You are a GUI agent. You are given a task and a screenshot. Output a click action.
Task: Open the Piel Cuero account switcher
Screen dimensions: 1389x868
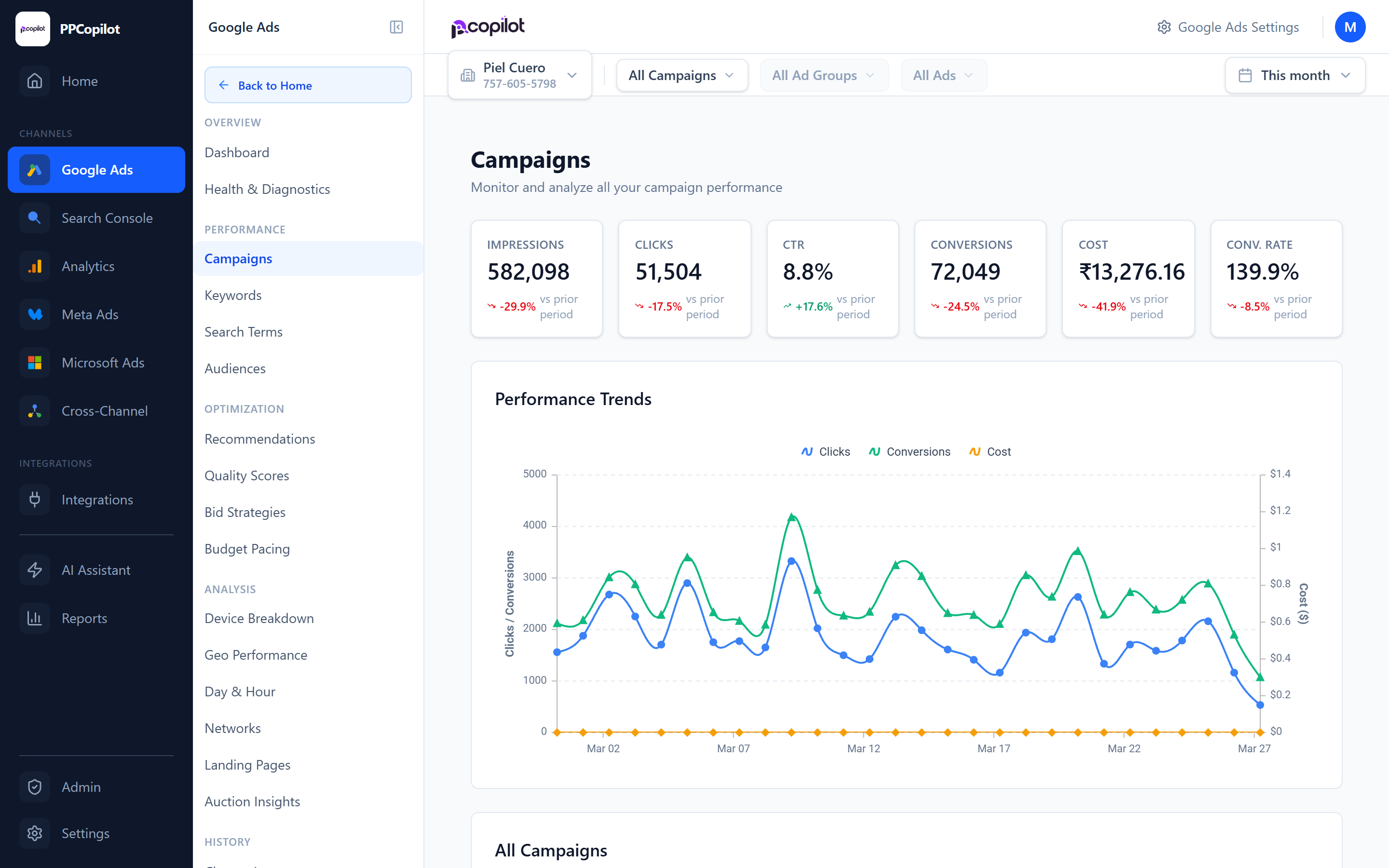pyautogui.click(x=518, y=75)
